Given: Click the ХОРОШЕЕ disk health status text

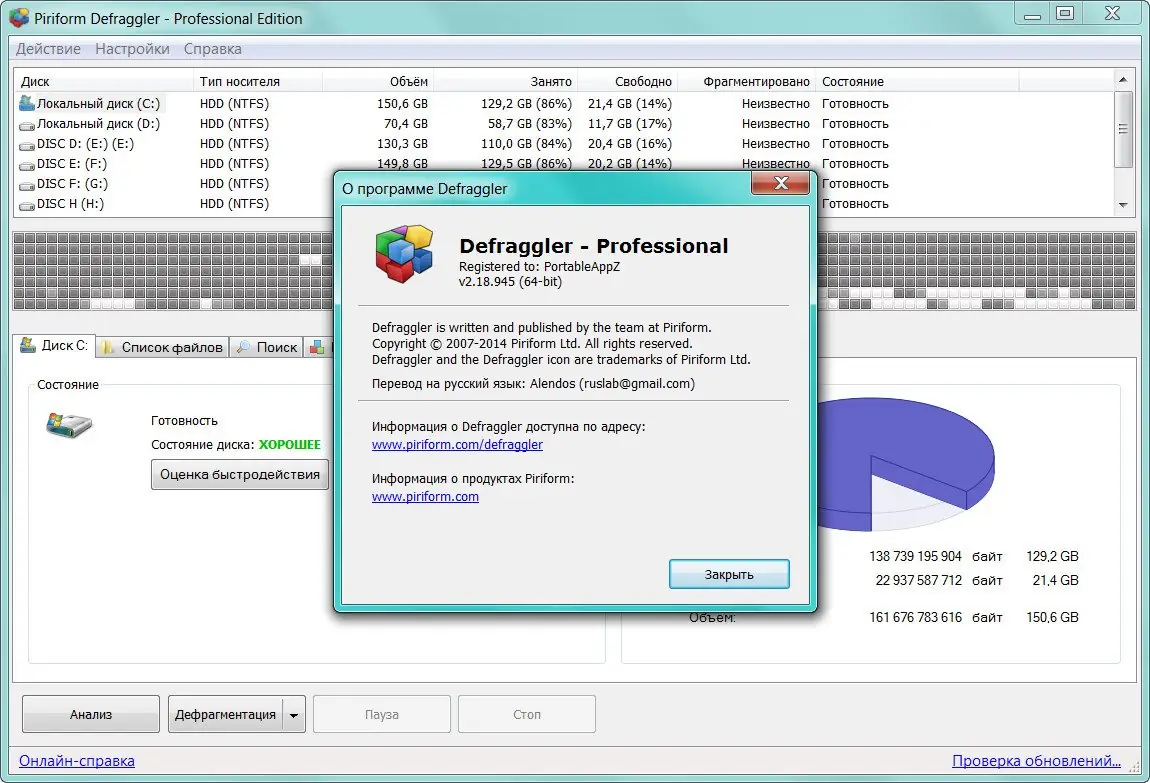Looking at the screenshot, I should [x=290, y=445].
